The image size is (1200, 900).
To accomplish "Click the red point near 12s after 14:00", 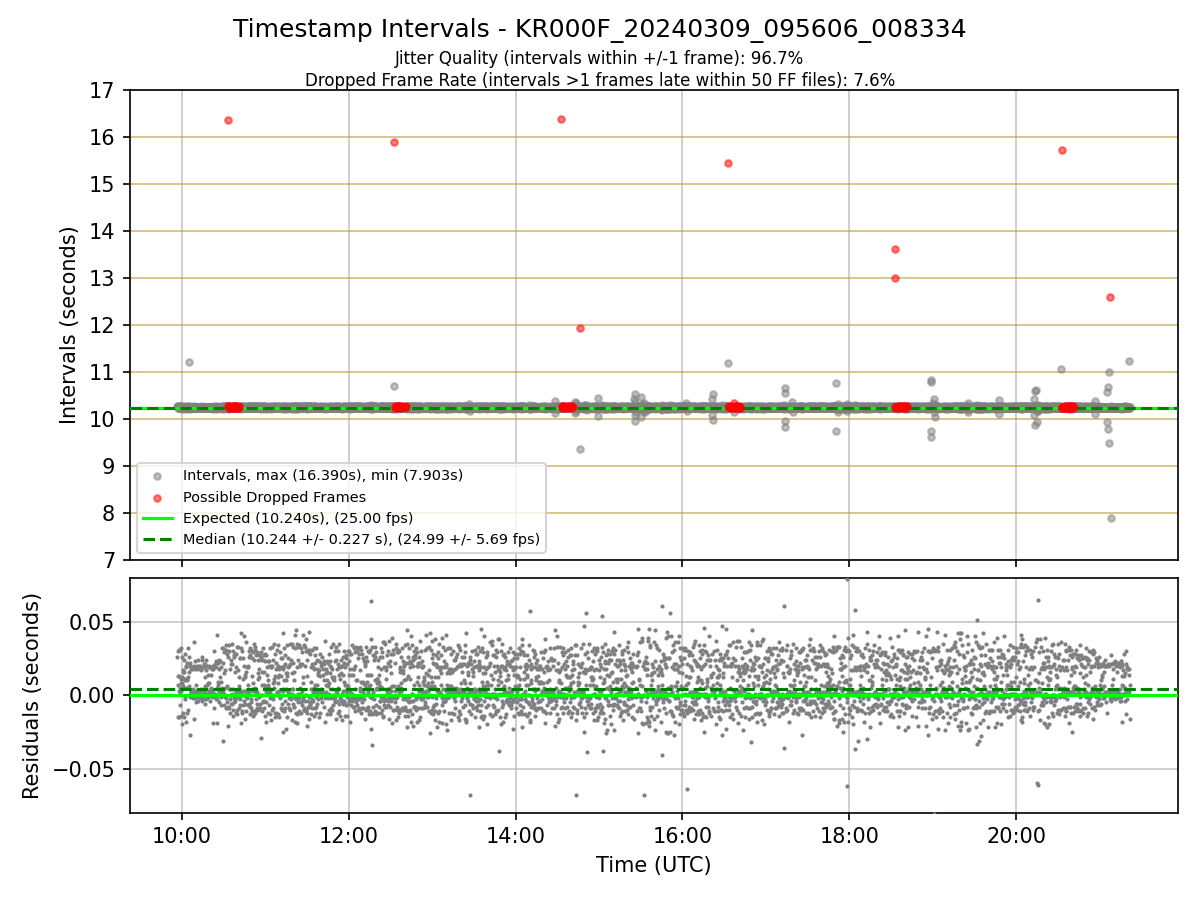I will click(580, 328).
